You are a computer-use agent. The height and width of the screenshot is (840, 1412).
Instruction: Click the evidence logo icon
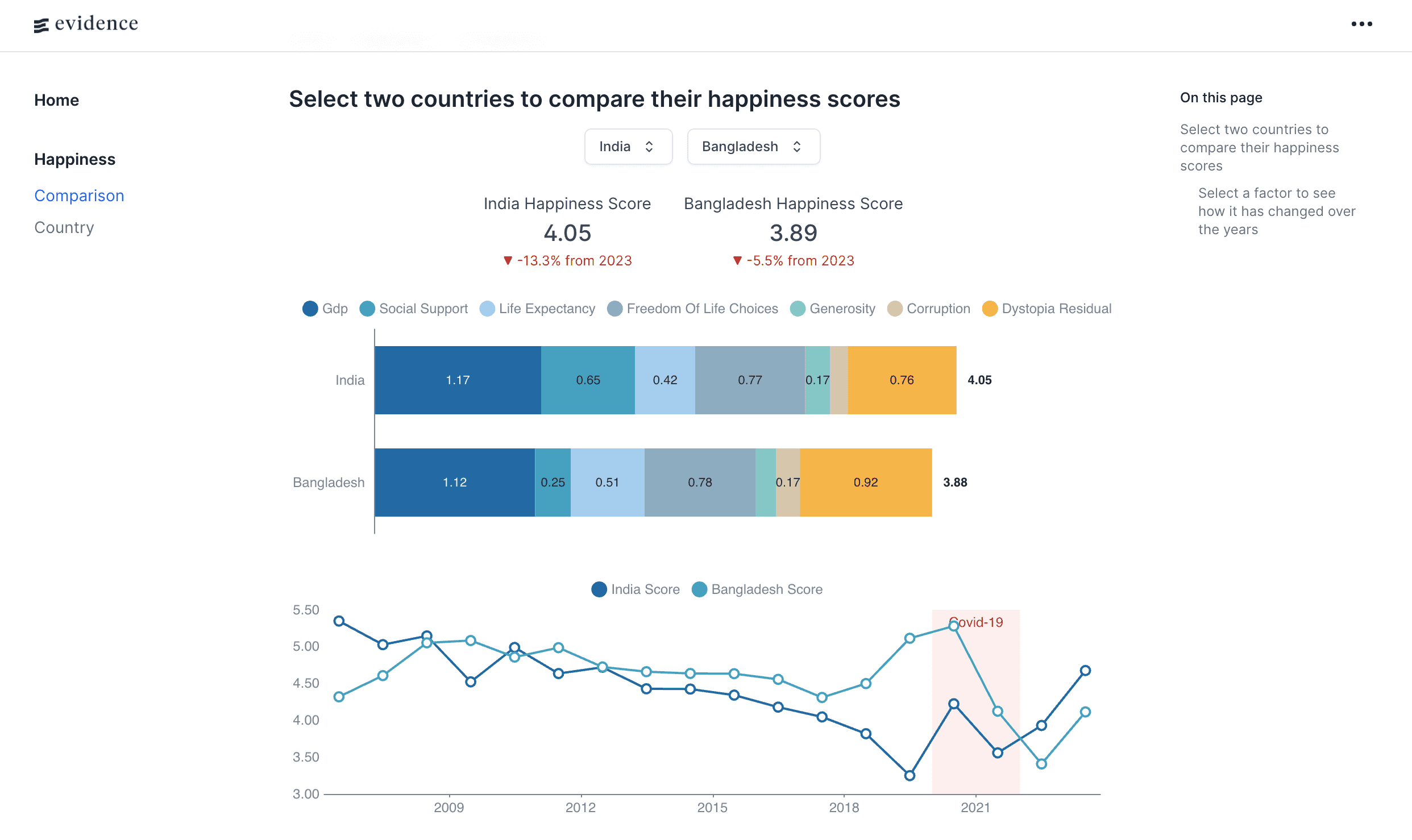click(x=41, y=25)
